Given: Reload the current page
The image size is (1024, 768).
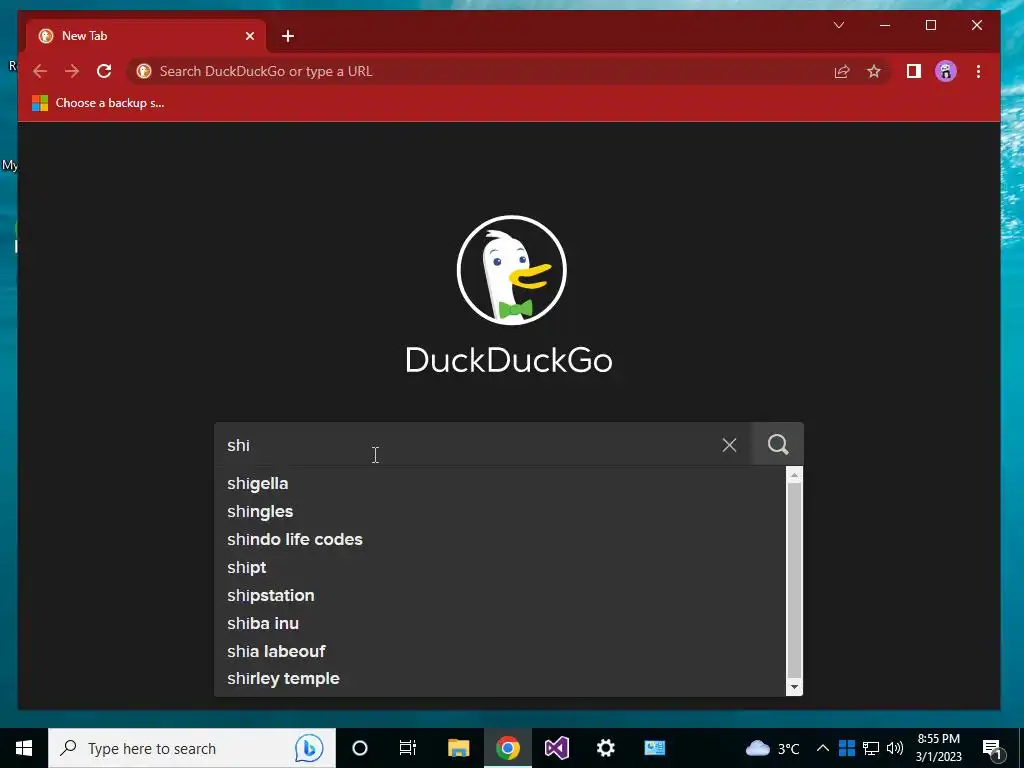Looking at the screenshot, I should coord(104,71).
